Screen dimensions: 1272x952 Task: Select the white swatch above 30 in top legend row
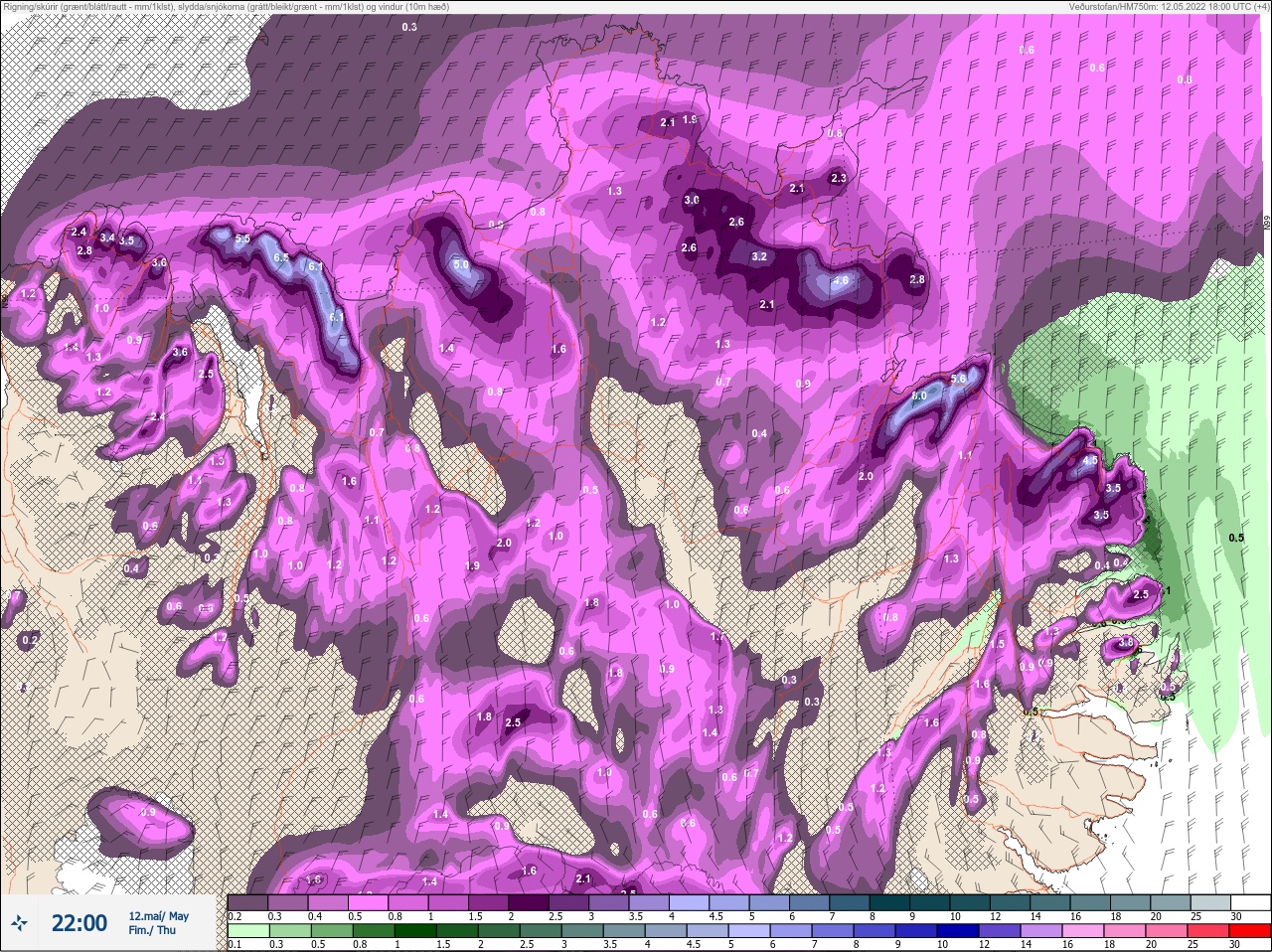pos(1251,903)
